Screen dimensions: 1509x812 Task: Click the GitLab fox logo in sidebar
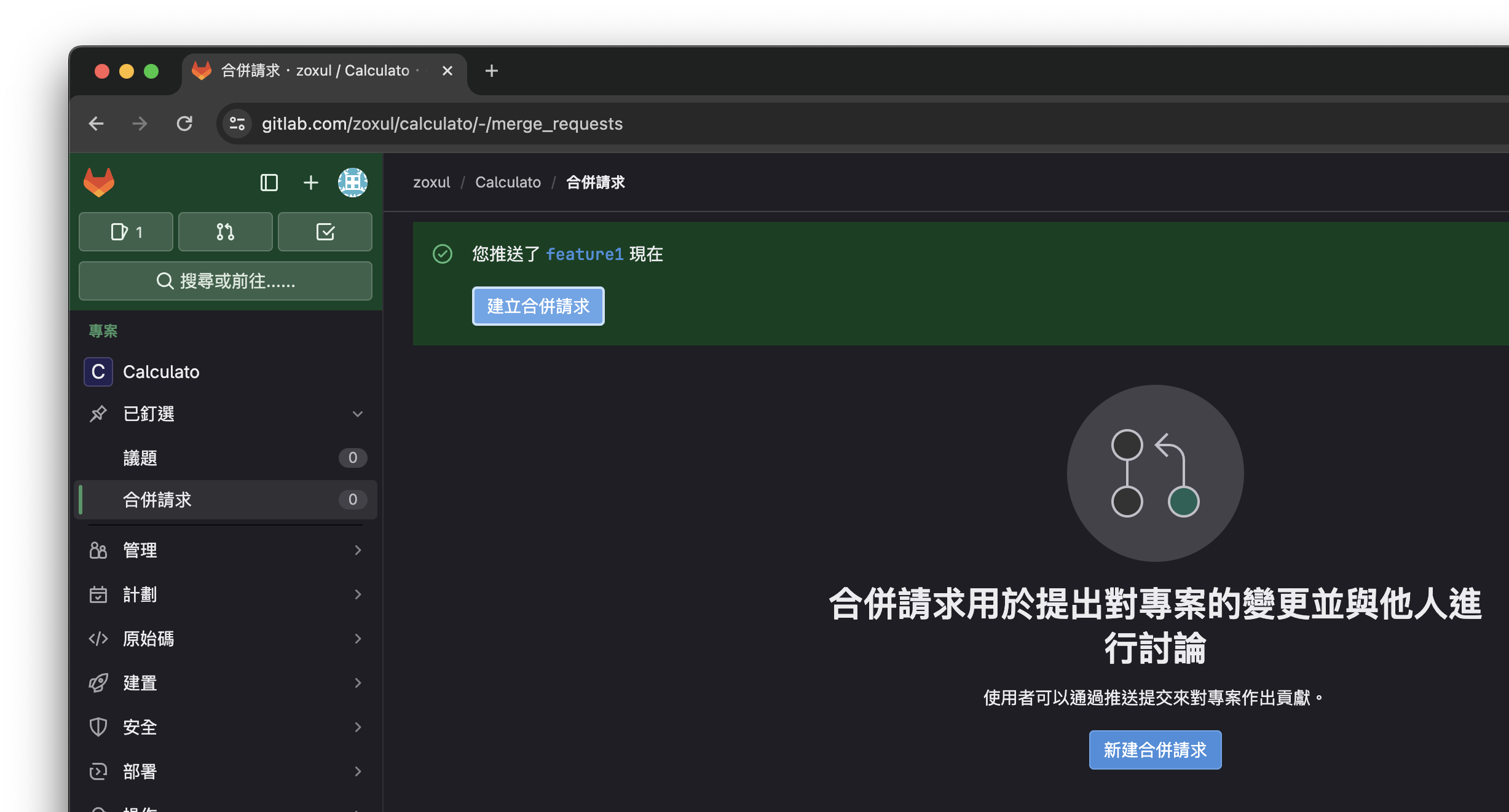(99, 182)
